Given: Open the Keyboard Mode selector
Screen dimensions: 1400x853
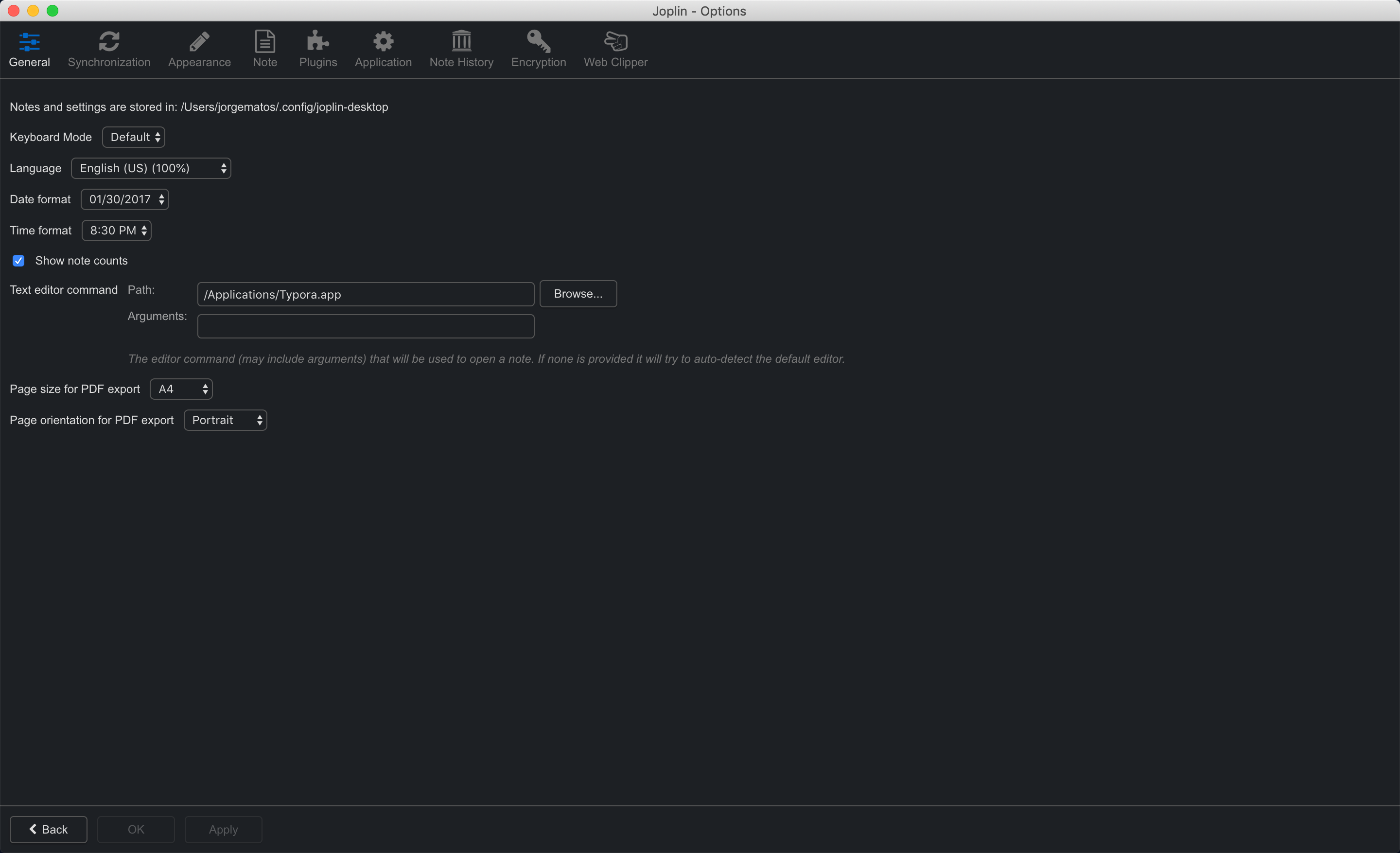Looking at the screenshot, I should [x=133, y=137].
